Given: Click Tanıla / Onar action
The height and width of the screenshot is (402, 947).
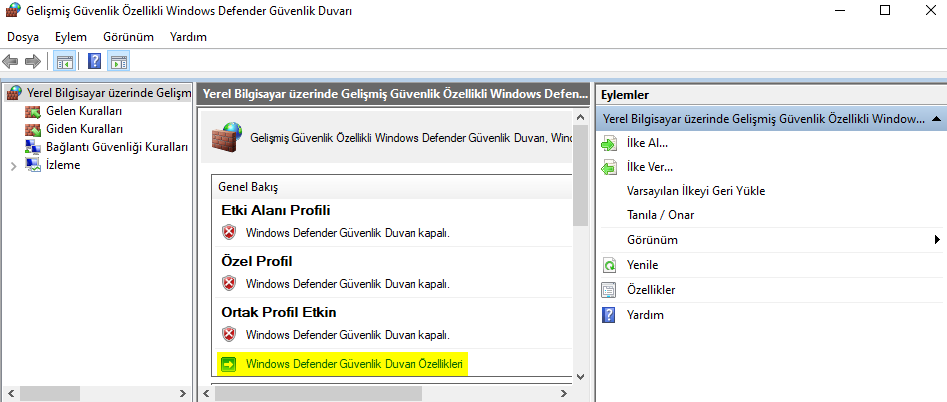Looking at the screenshot, I should pyautogui.click(x=661, y=215).
